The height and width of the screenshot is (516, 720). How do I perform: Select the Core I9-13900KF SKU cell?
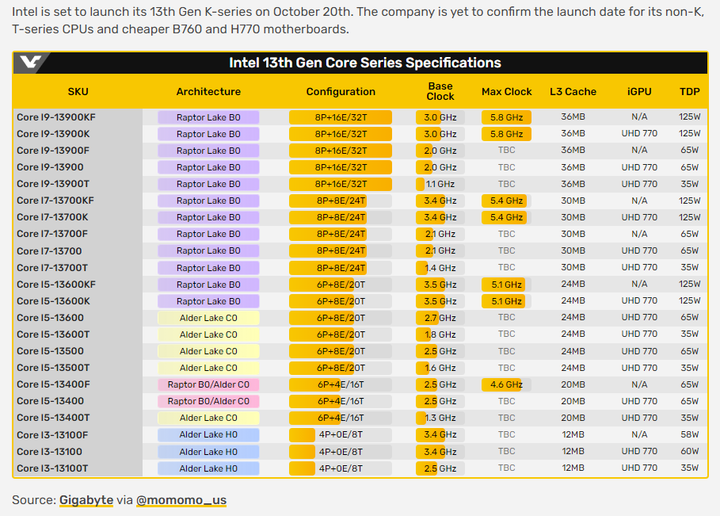78,117
